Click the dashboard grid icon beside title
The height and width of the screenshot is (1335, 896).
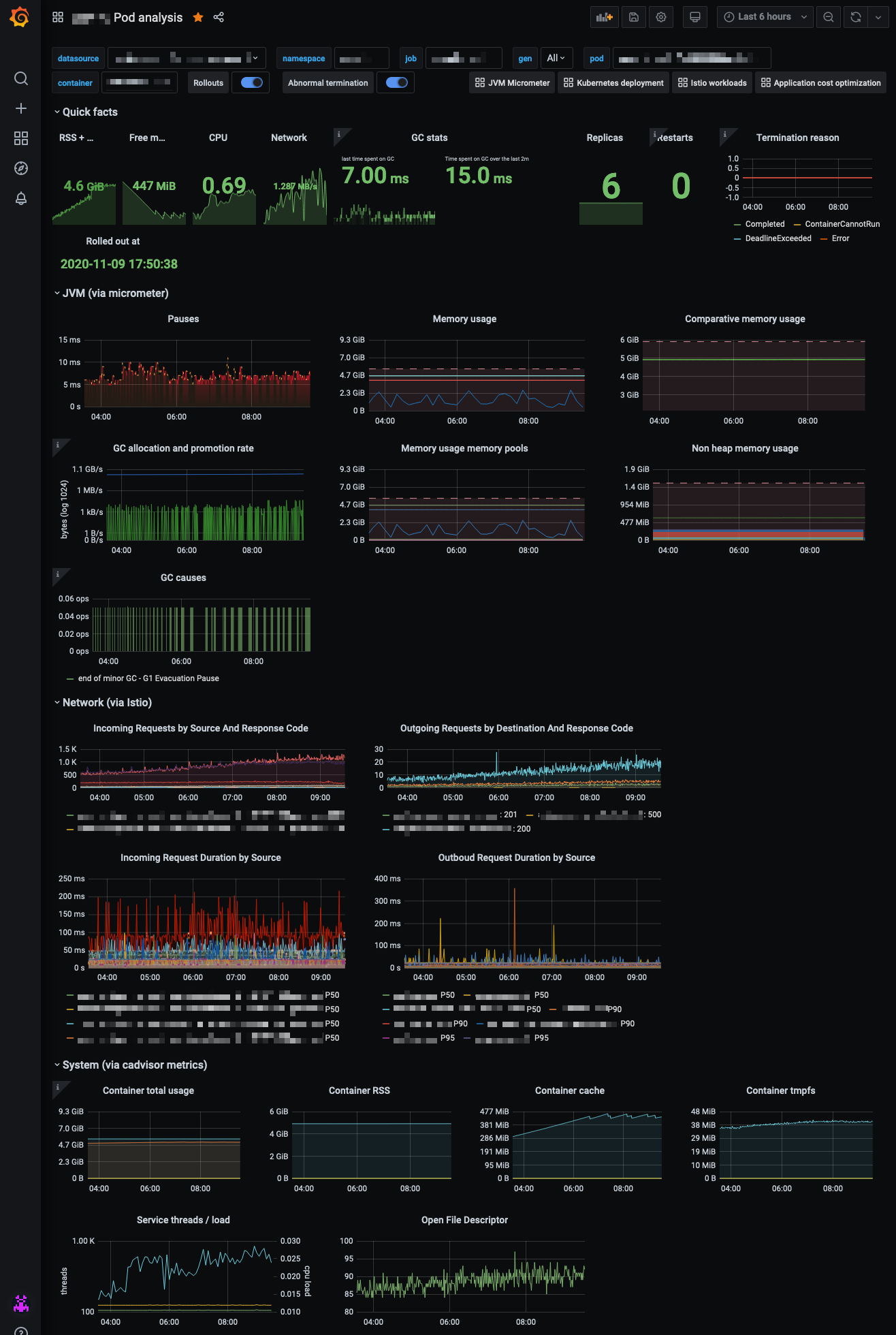[x=58, y=17]
